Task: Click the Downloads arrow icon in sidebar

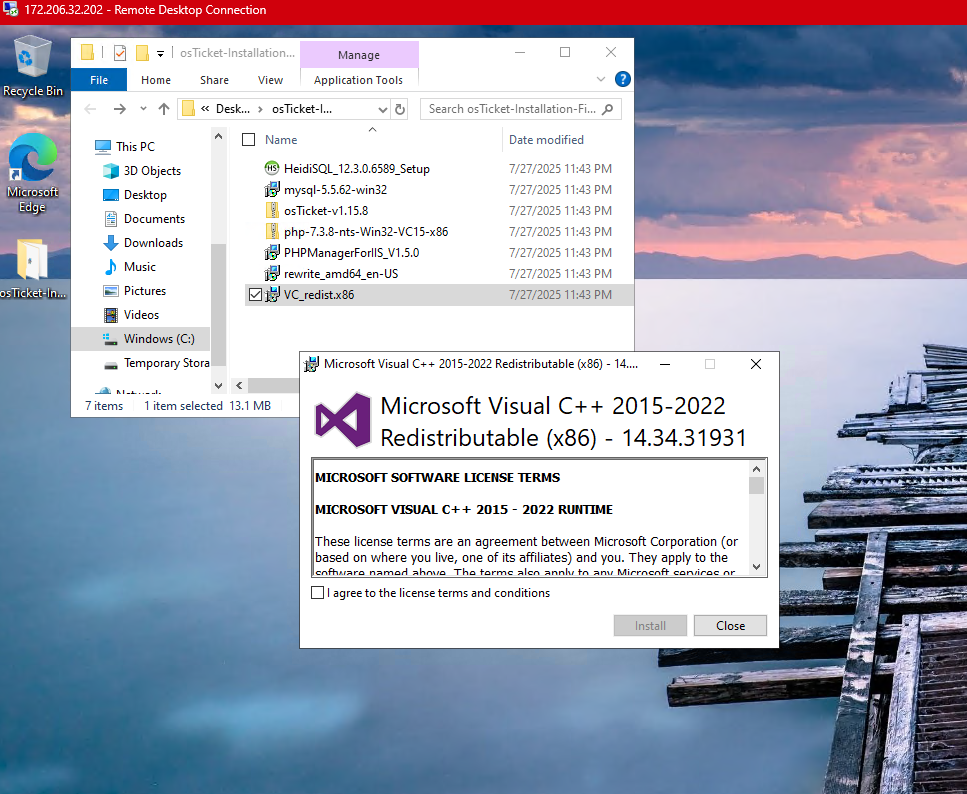Action: pyautogui.click(x=111, y=242)
